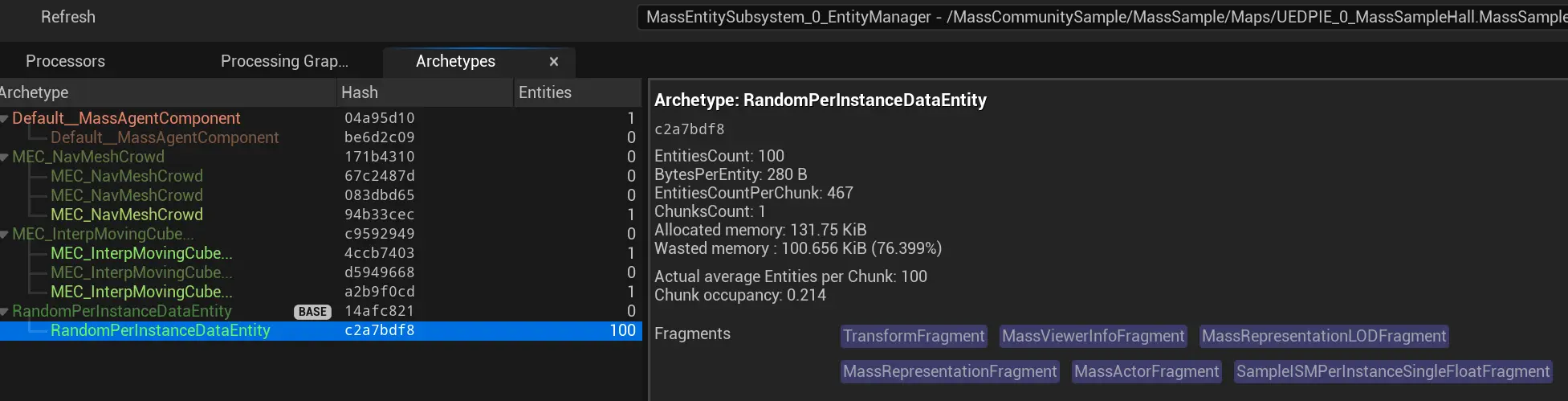Viewport: 1568px width, 401px height.
Task: Click the Refresh button
Action: [x=67, y=17]
